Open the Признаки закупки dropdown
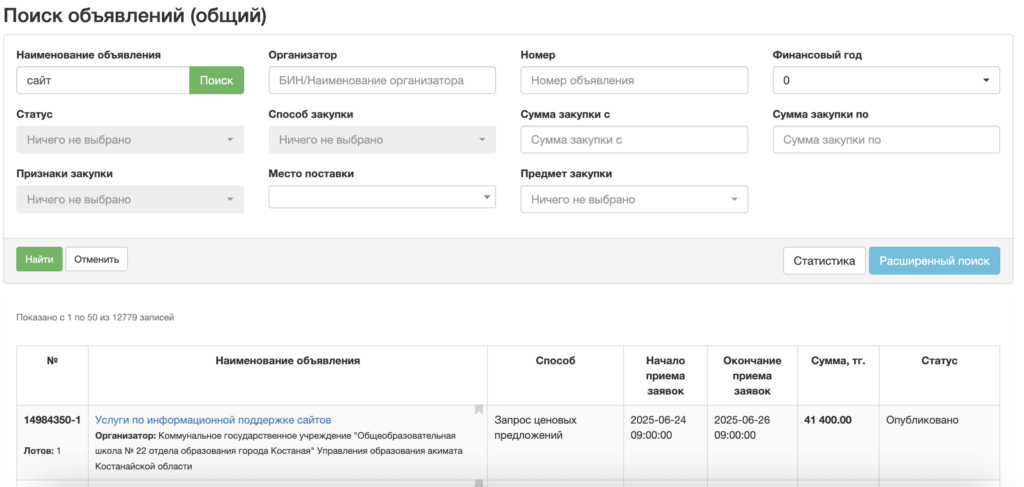Image resolution: width=1024 pixels, height=487 pixels. click(x=130, y=200)
